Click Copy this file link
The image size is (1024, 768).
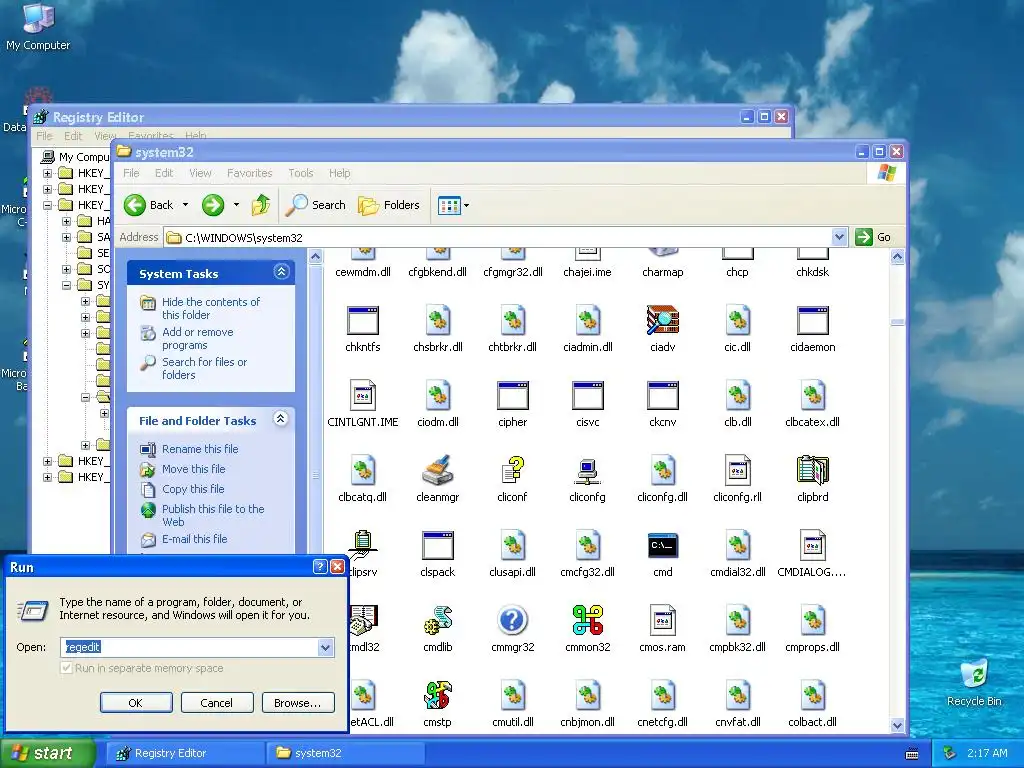(x=193, y=488)
